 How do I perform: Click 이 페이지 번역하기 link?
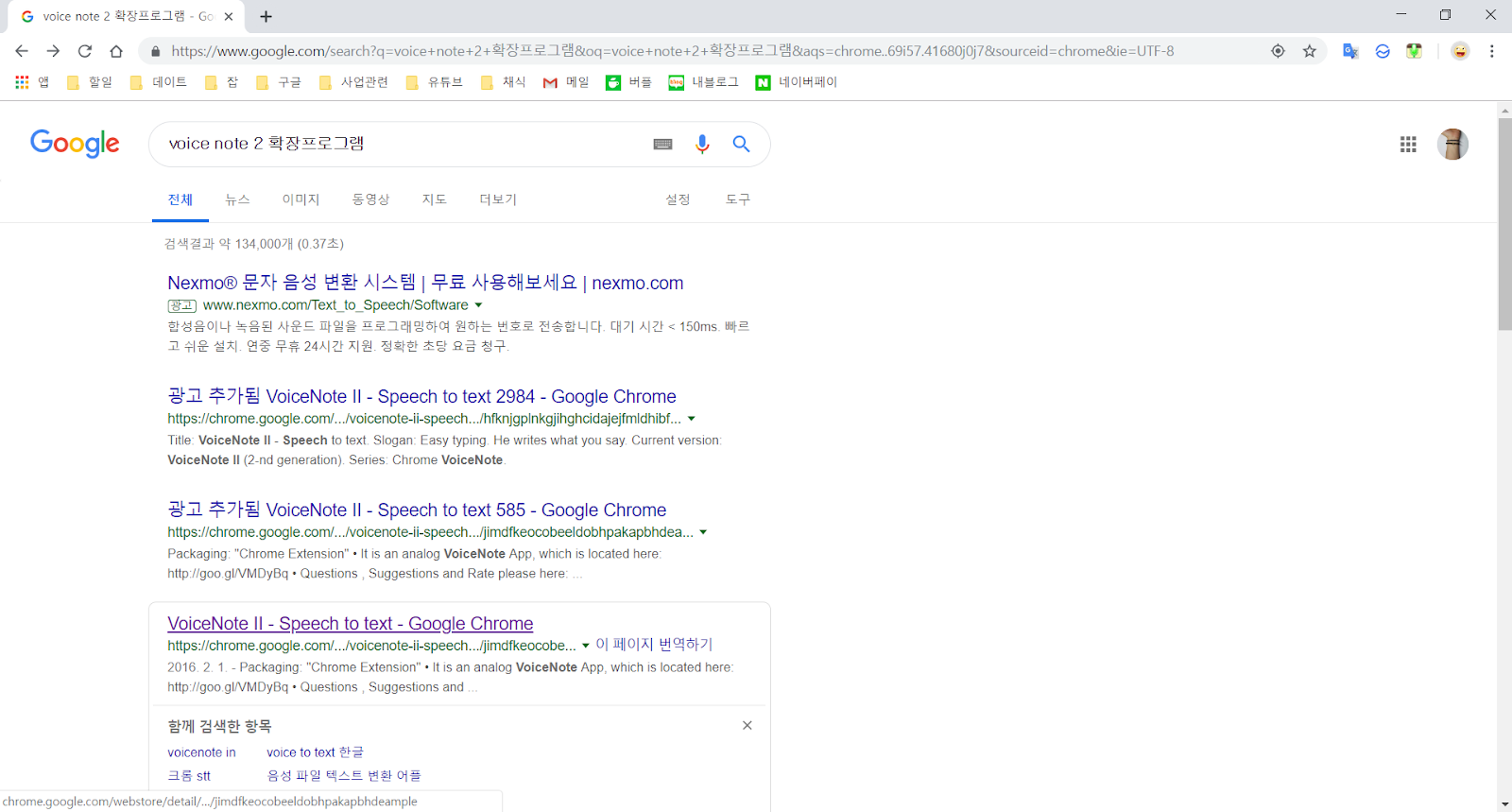654,645
